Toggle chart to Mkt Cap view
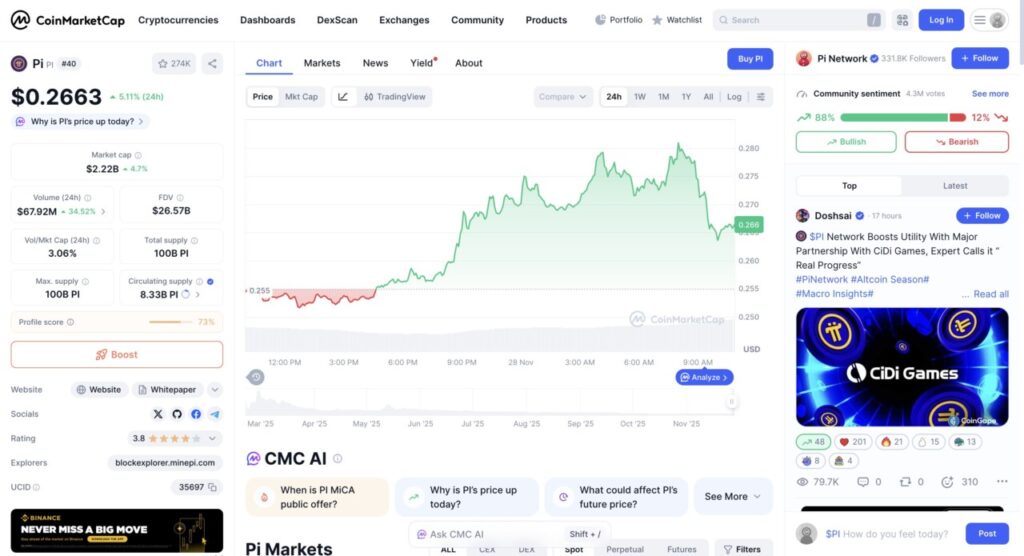The image size is (1024, 556). (301, 97)
